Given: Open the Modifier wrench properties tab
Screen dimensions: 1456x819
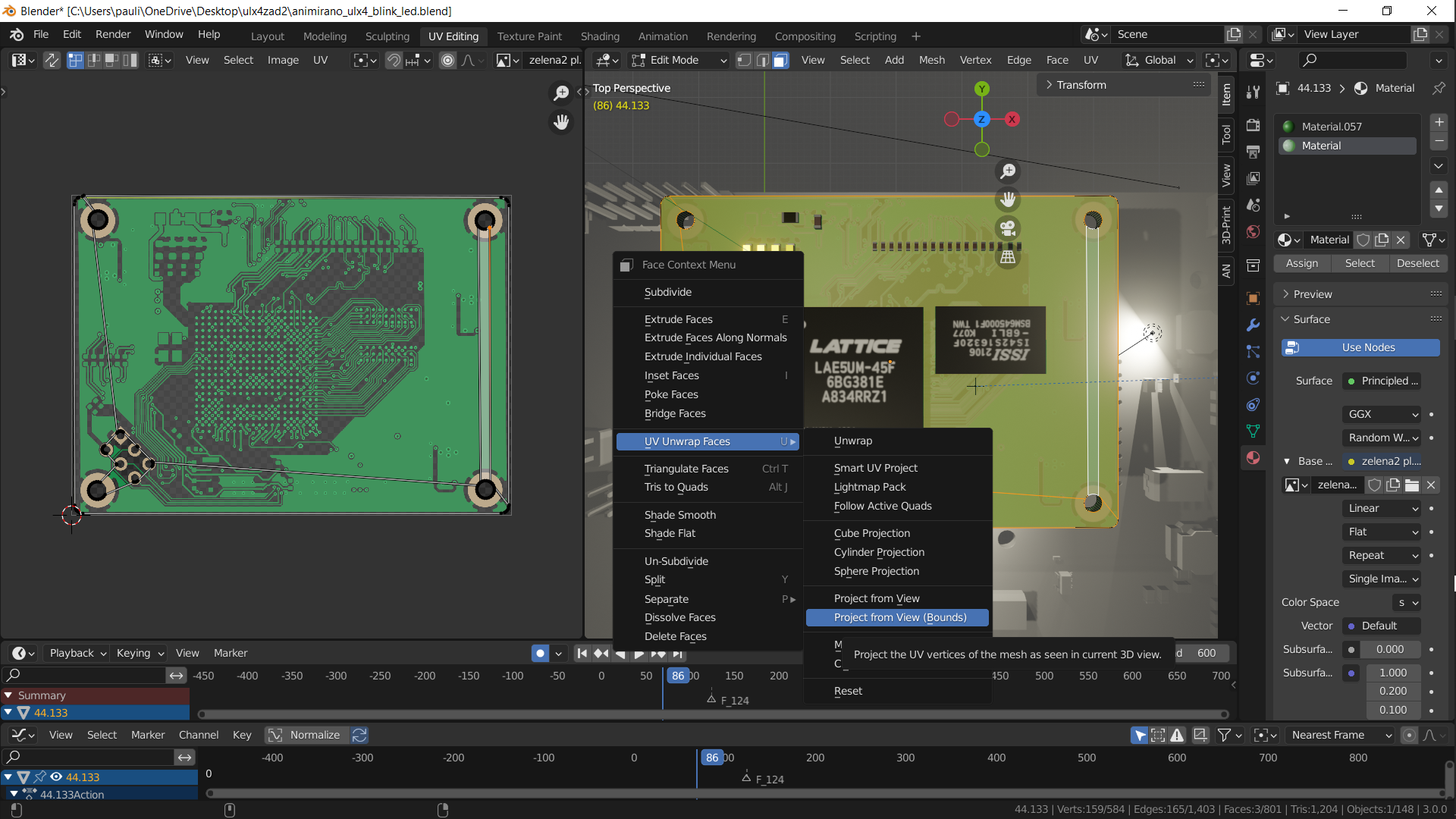Looking at the screenshot, I should tap(1253, 325).
